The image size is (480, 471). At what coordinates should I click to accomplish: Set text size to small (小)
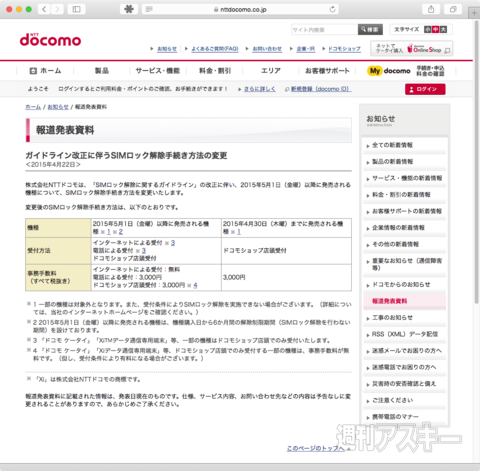point(428,30)
